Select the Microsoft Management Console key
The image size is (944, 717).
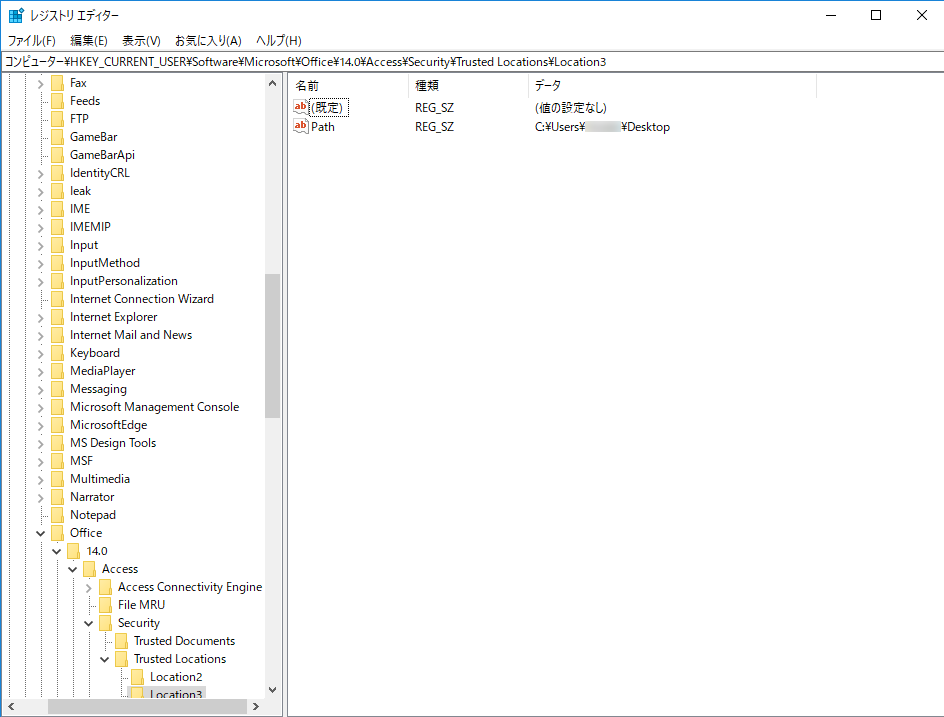pyautogui.click(x=154, y=407)
